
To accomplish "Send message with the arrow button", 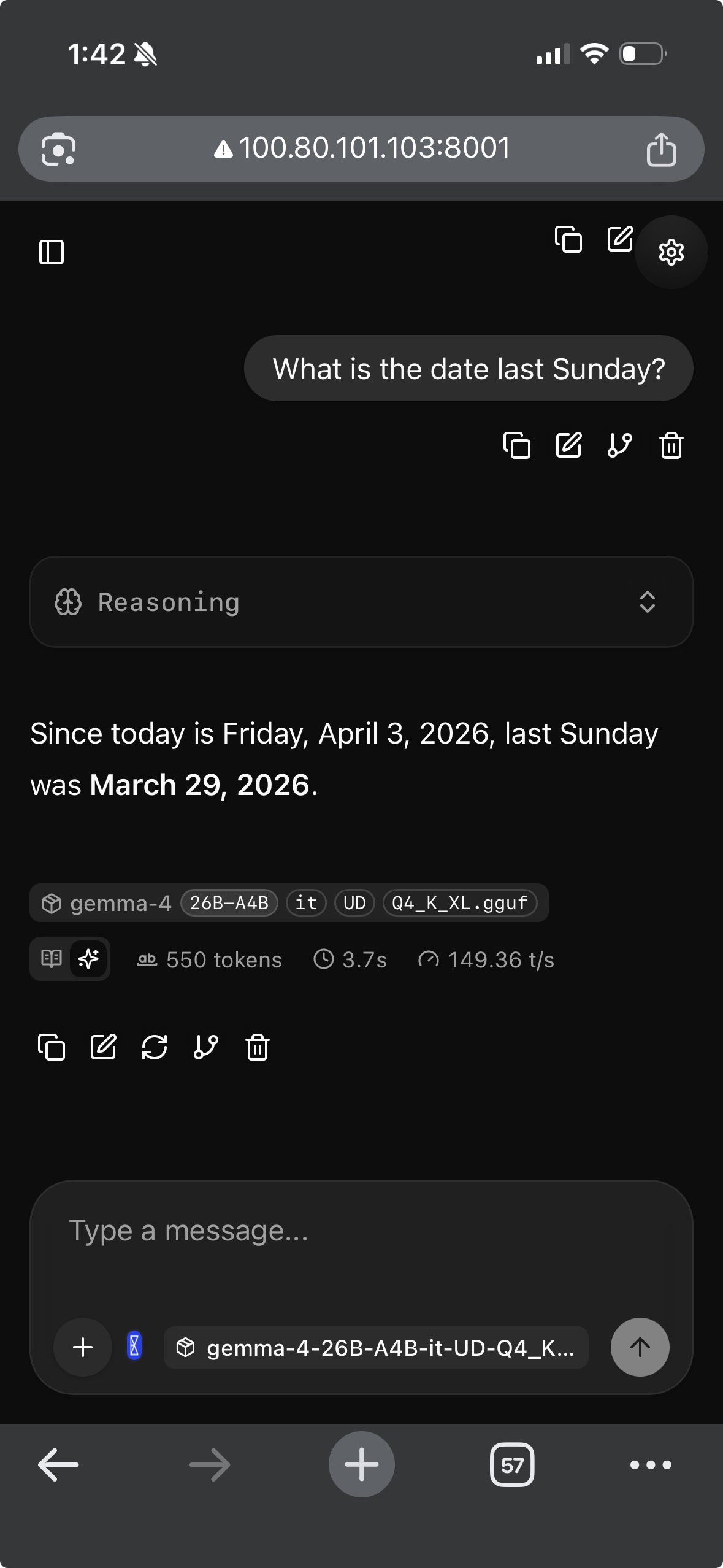I will 640,1348.
